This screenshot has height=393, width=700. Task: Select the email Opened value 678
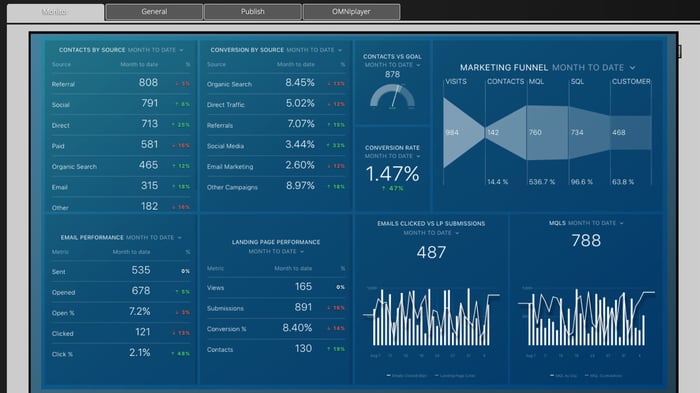141,291
